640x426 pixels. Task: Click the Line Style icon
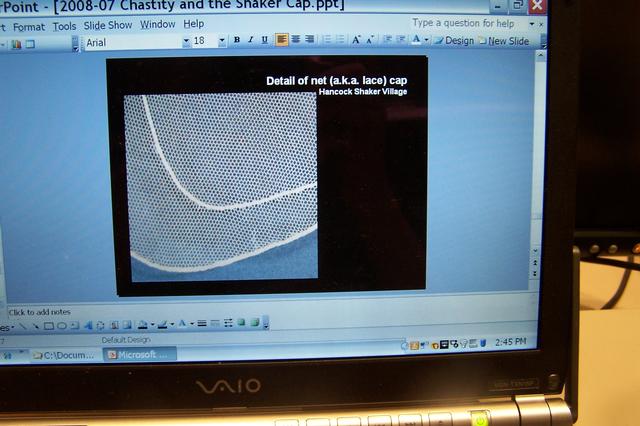(202, 324)
